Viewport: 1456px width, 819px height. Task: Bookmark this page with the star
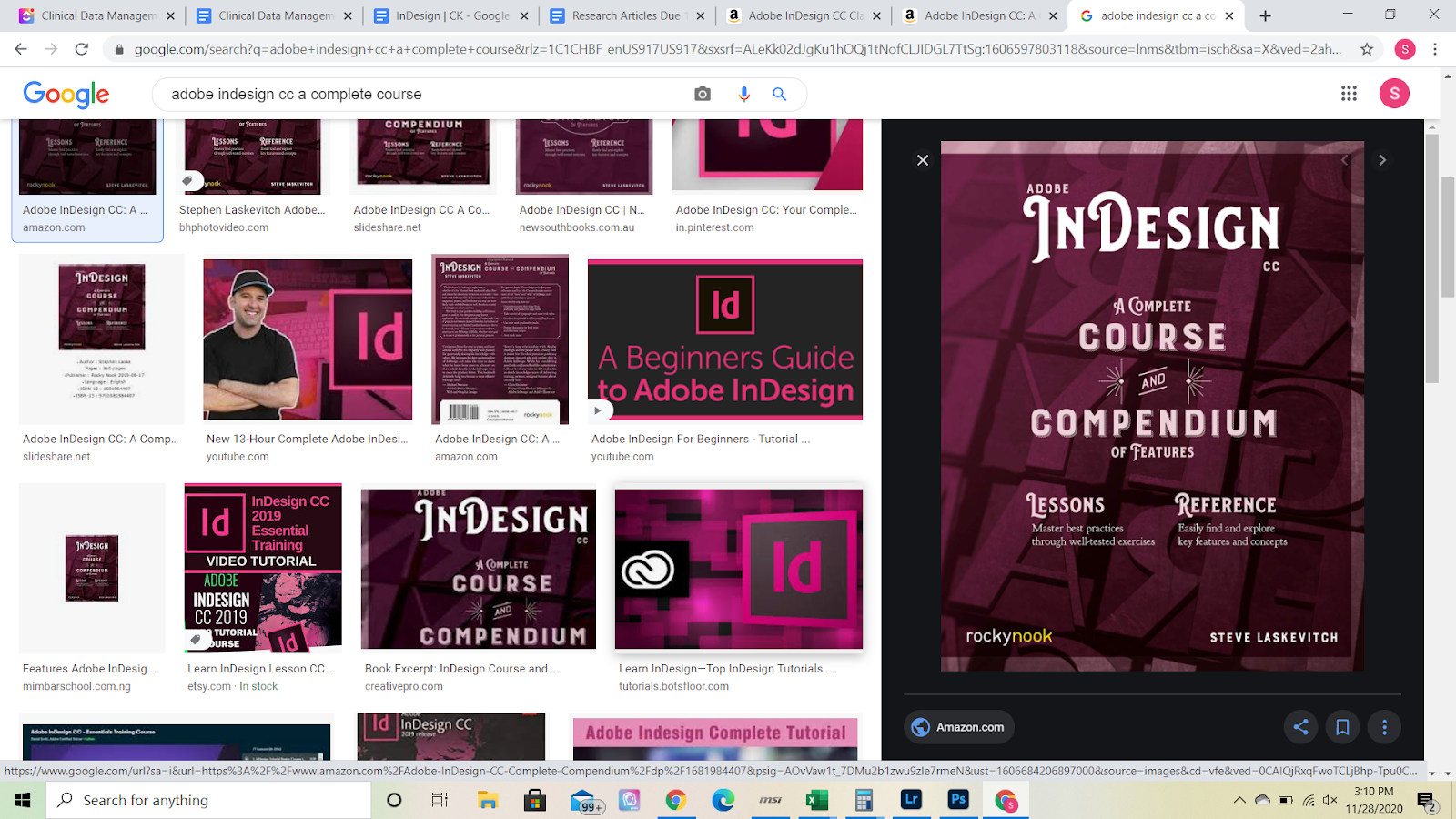click(x=1367, y=49)
